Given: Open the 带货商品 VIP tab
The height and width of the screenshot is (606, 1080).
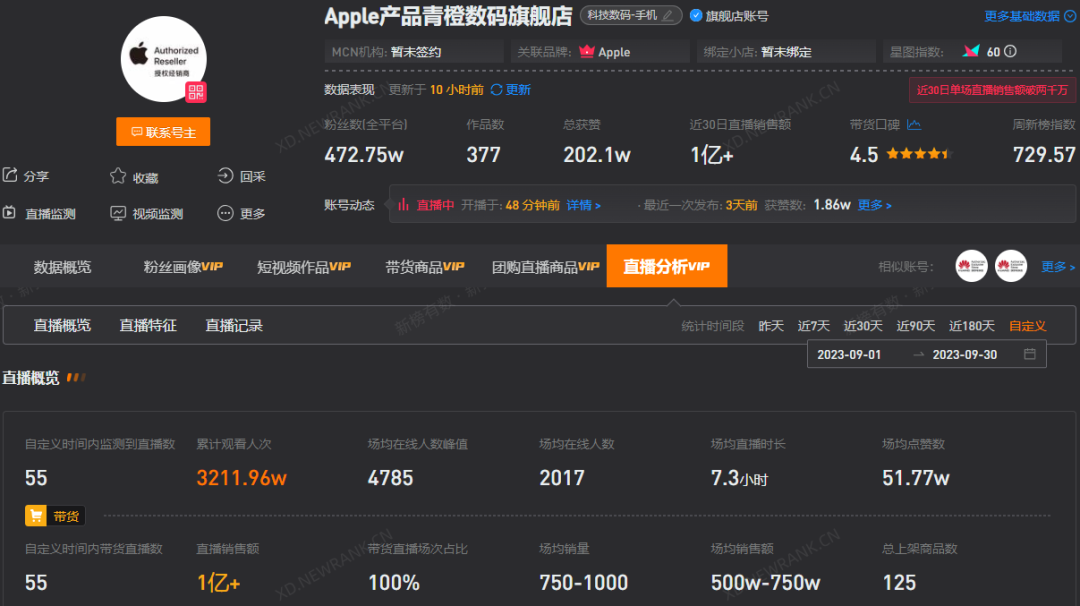Looking at the screenshot, I should coord(425,267).
